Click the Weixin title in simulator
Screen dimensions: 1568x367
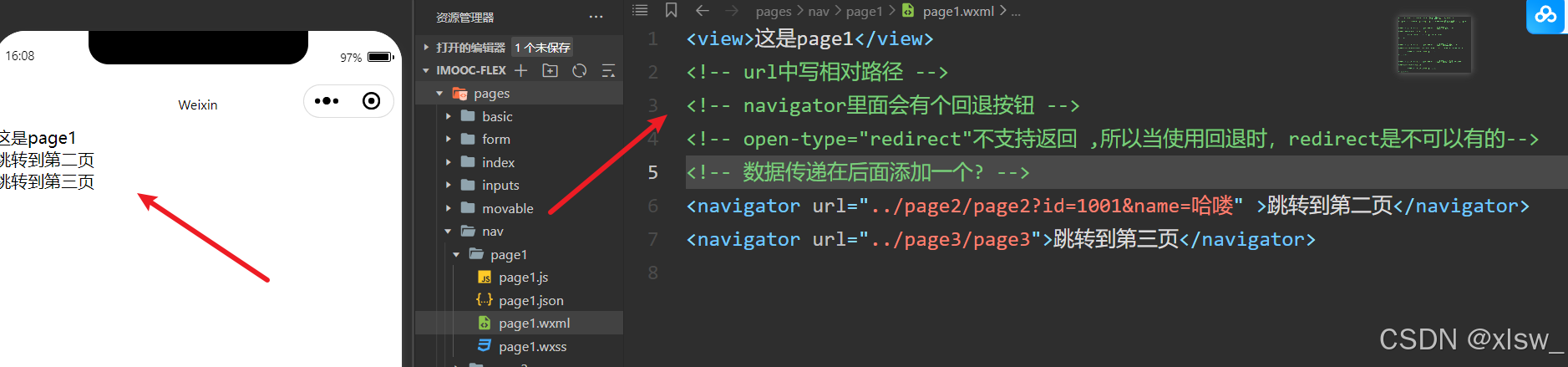(x=198, y=104)
